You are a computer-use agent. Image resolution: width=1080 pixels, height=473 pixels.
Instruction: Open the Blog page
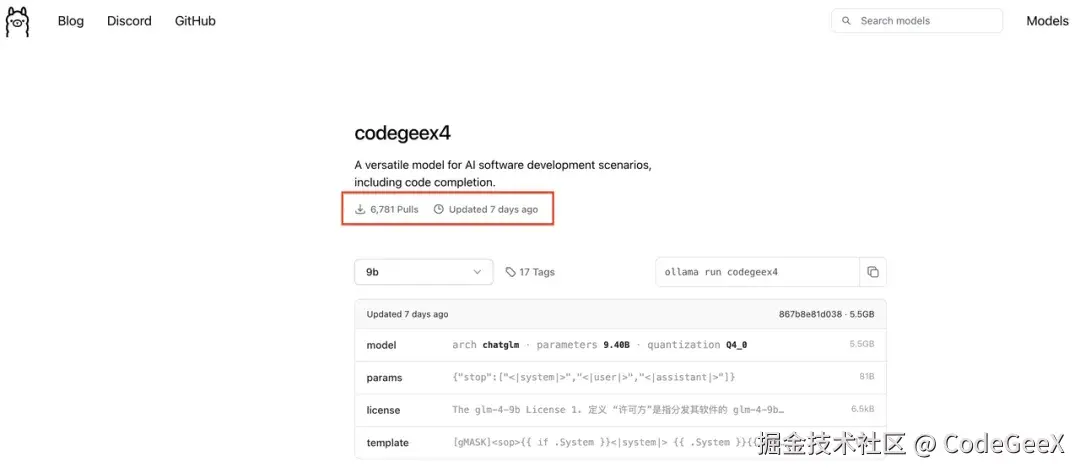pyautogui.click(x=71, y=21)
